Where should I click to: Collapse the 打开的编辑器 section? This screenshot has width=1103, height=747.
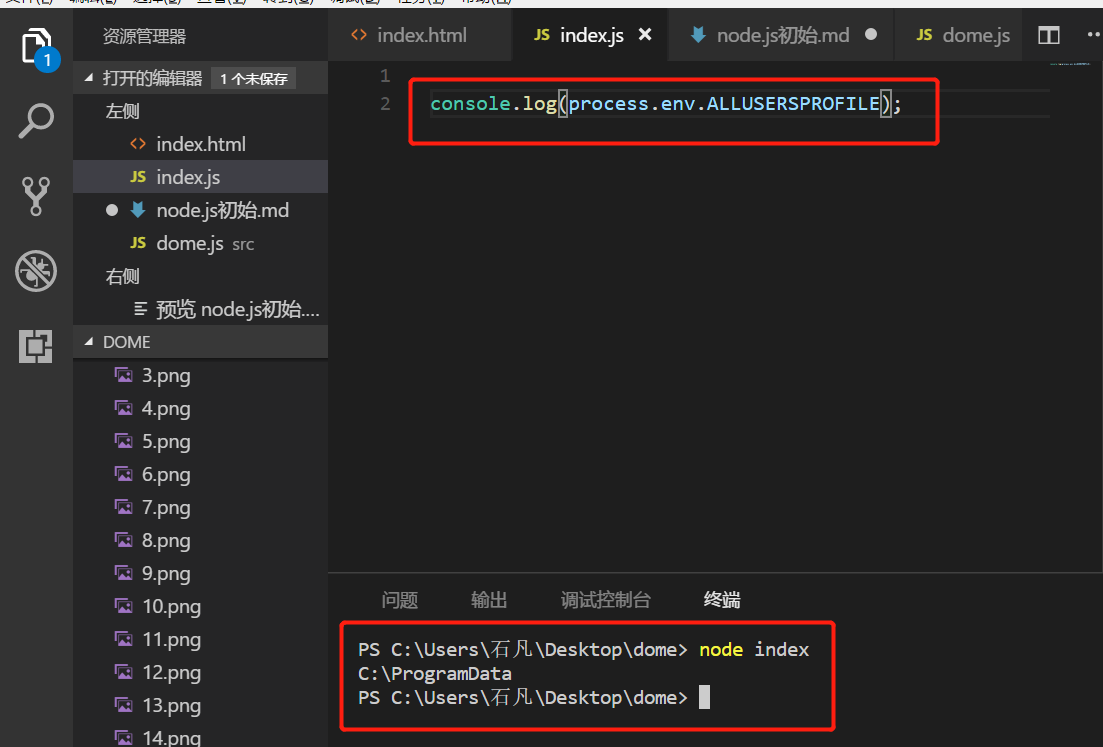coord(90,78)
